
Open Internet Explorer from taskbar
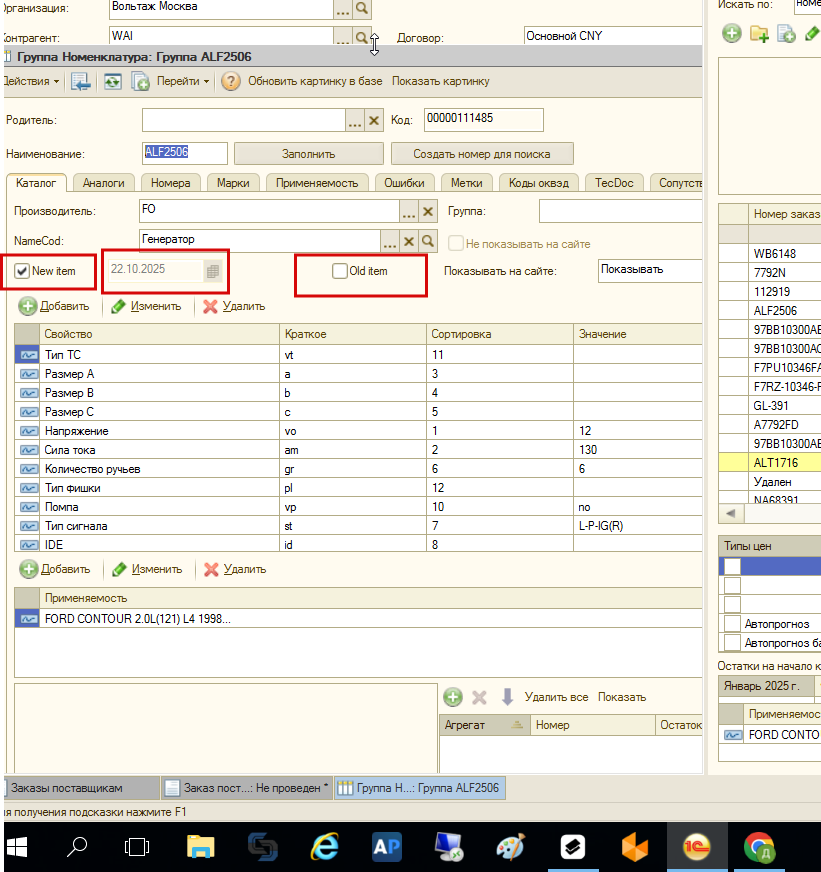click(x=324, y=848)
